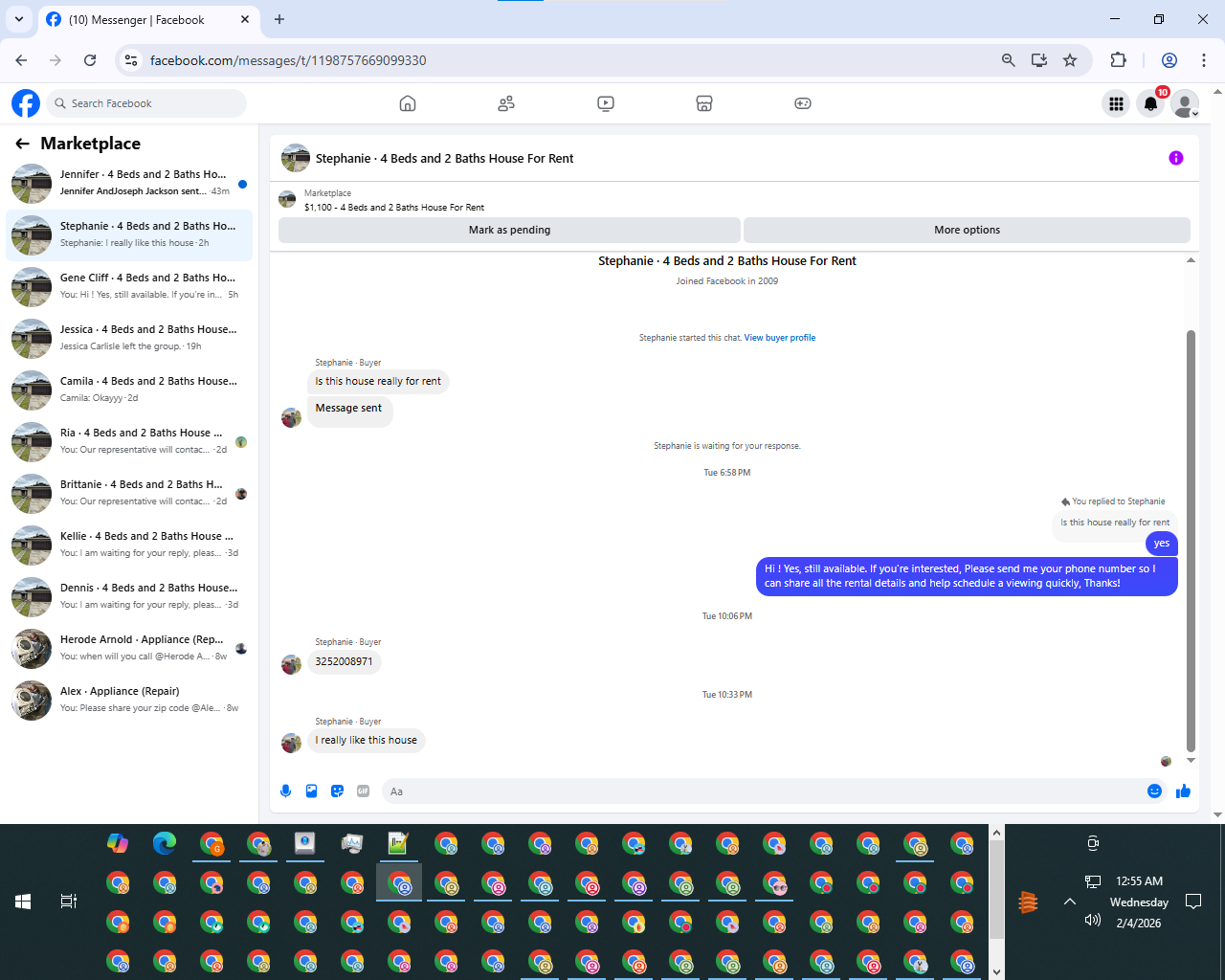Choose a GIF icon in composer

363,791
